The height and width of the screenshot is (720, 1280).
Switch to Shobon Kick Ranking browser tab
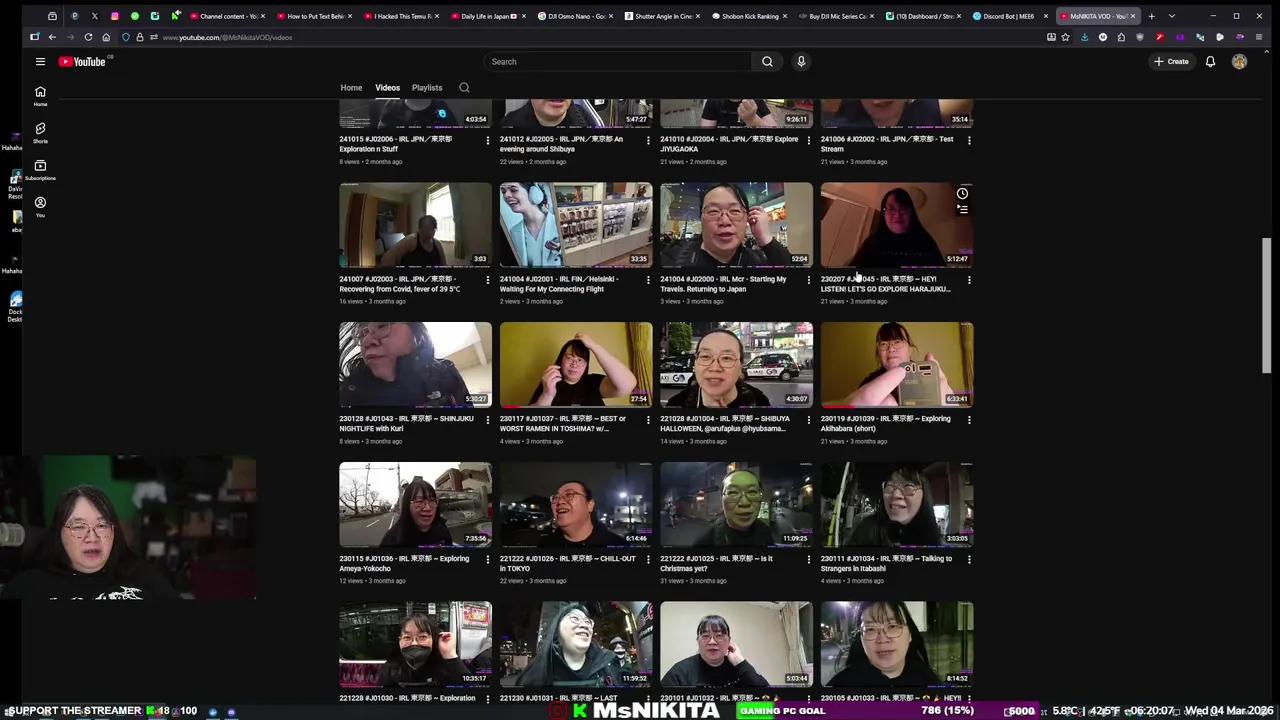pos(750,16)
